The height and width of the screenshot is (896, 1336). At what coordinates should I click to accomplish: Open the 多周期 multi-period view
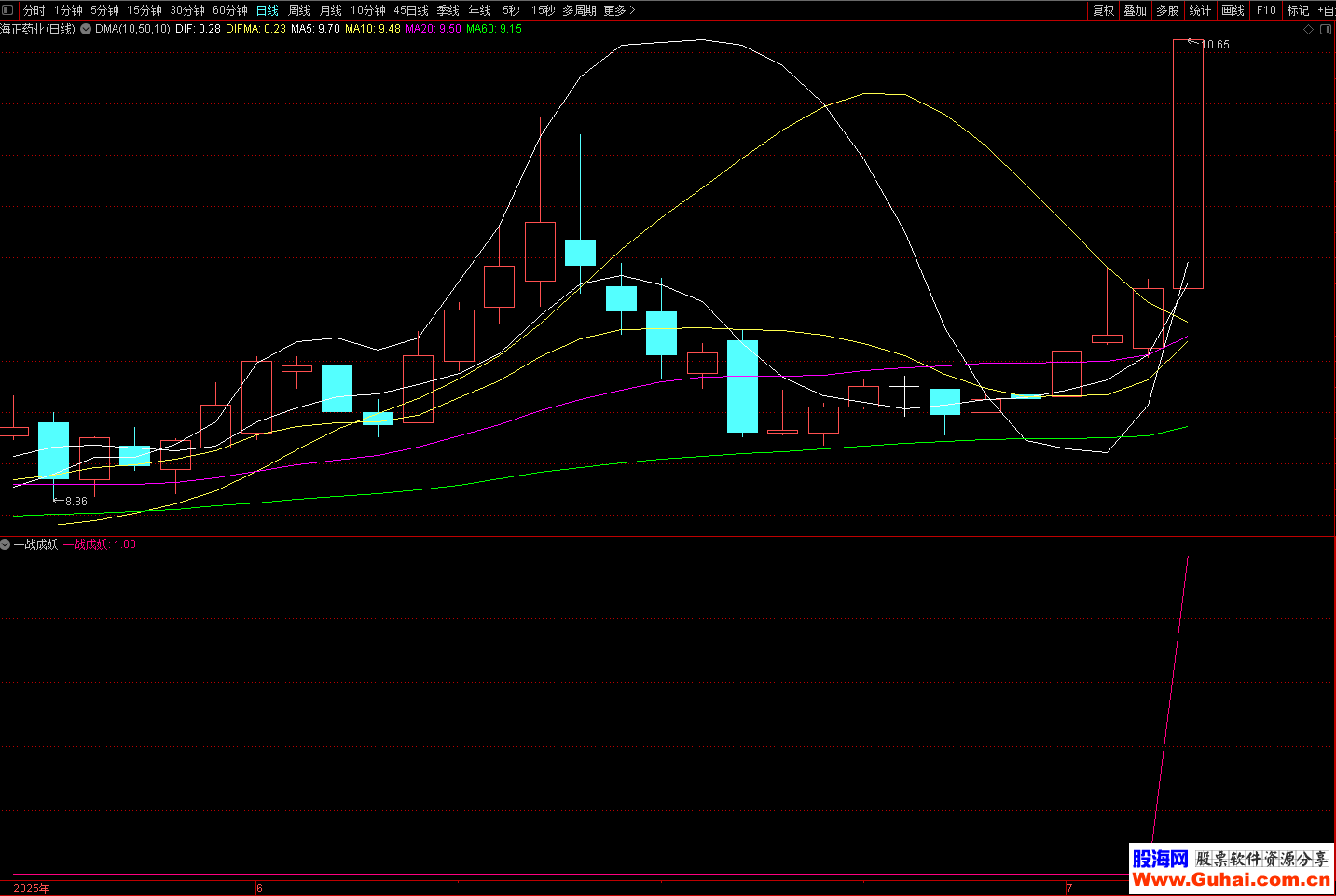(579, 10)
